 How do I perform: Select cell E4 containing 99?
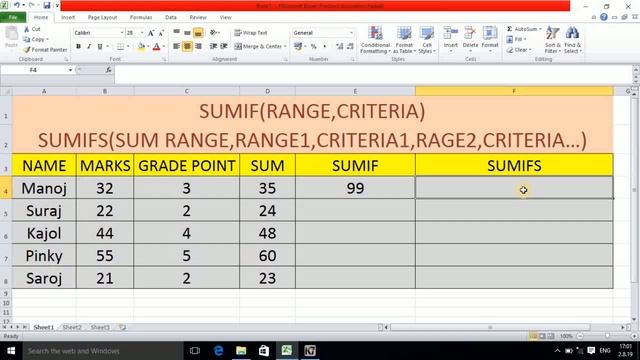(355, 188)
